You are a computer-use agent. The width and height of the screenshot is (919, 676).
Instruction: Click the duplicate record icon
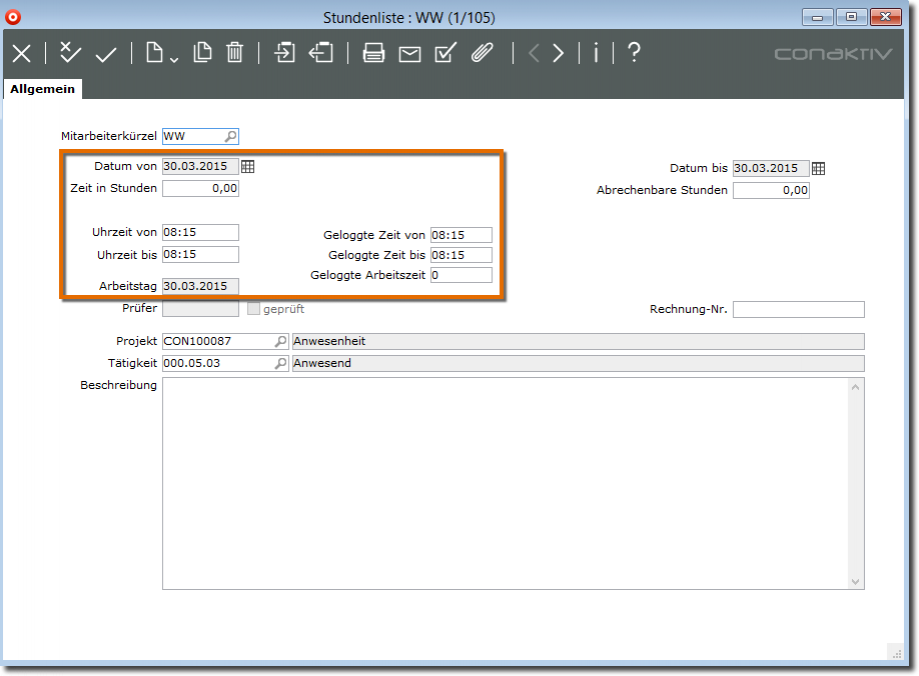203,53
